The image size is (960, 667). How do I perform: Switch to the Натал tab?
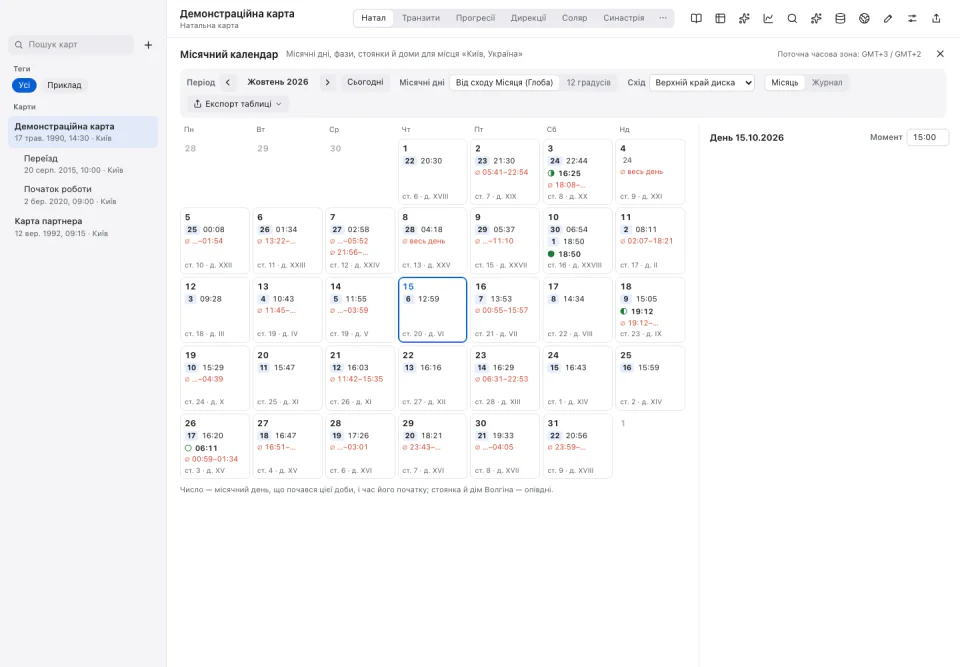pos(373,18)
